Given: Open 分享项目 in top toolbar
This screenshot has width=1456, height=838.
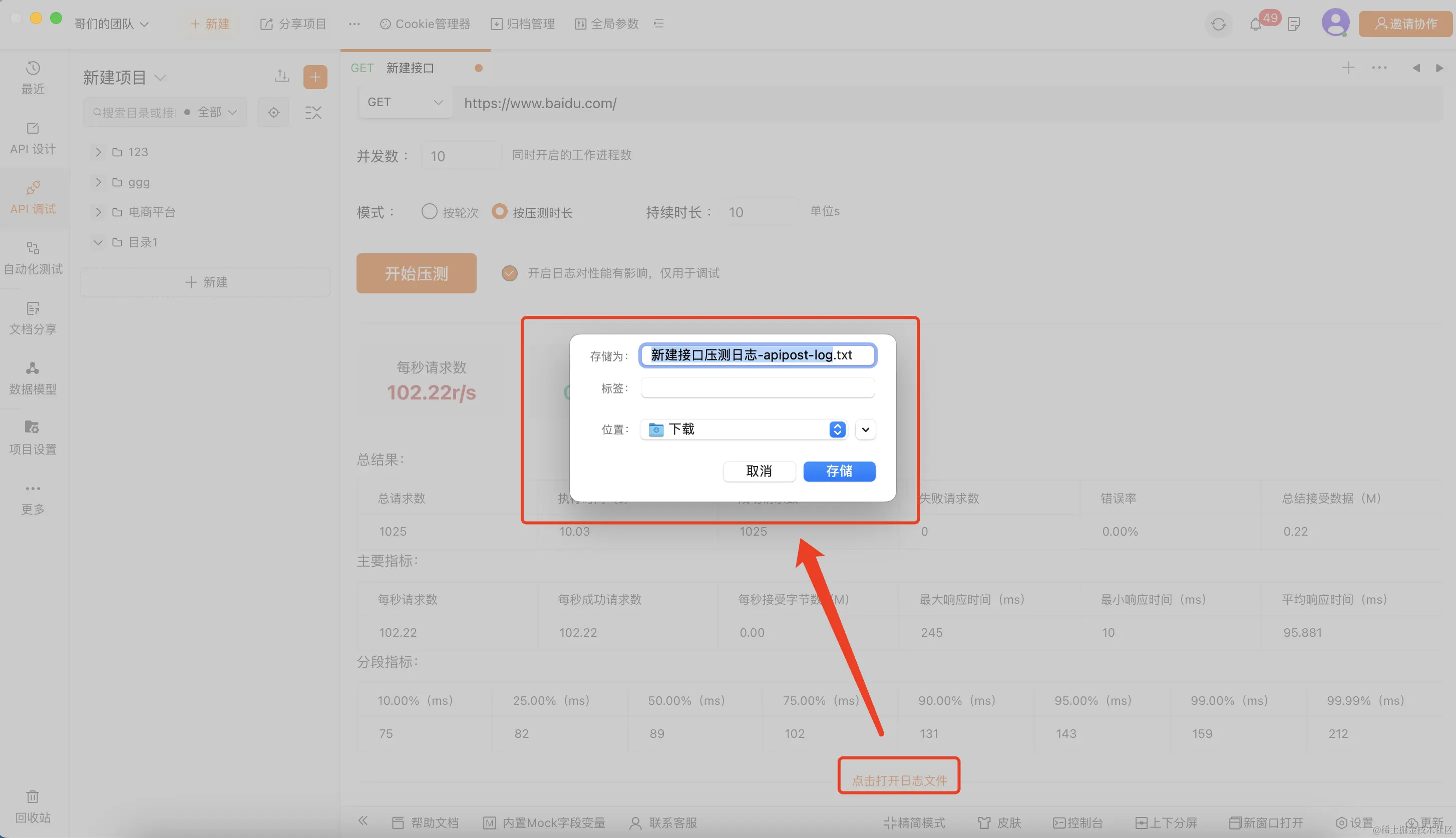Looking at the screenshot, I should point(293,24).
